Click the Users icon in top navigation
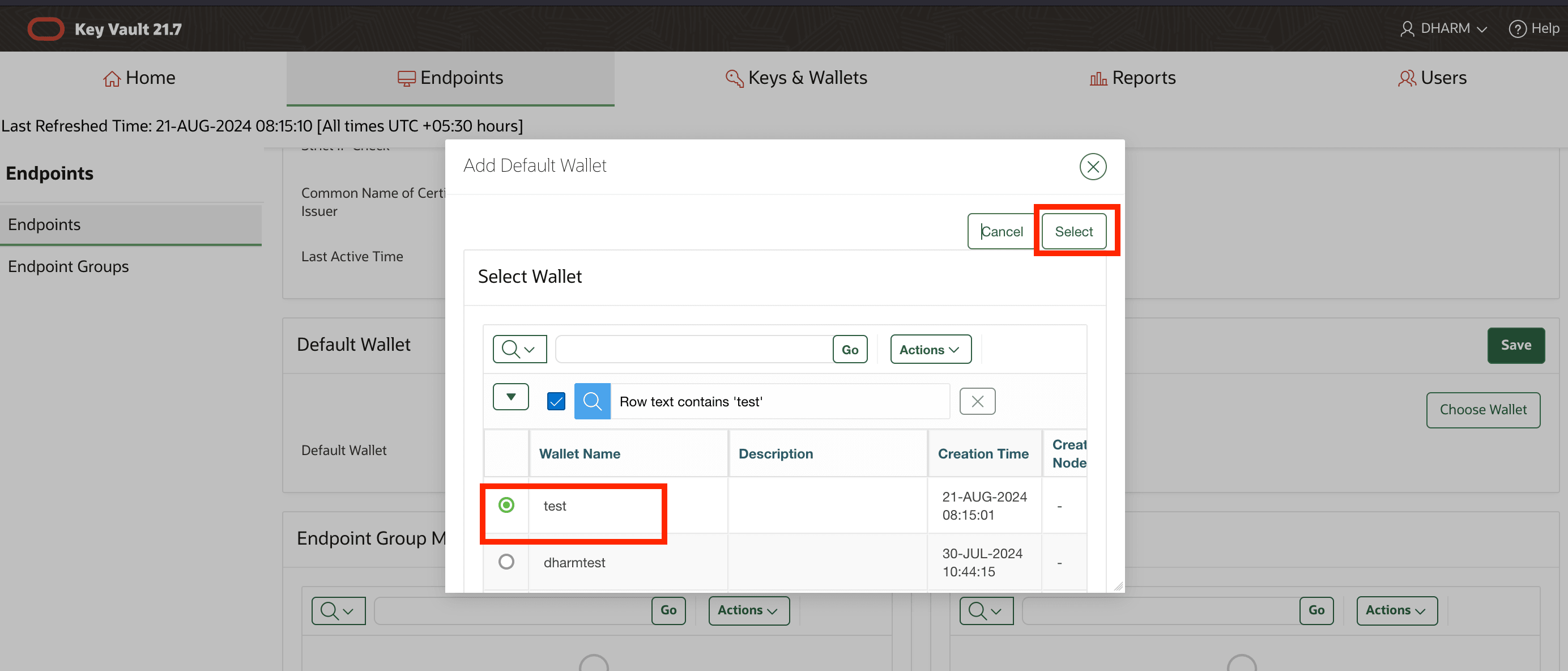Viewport: 1568px width, 671px height. point(1407,78)
